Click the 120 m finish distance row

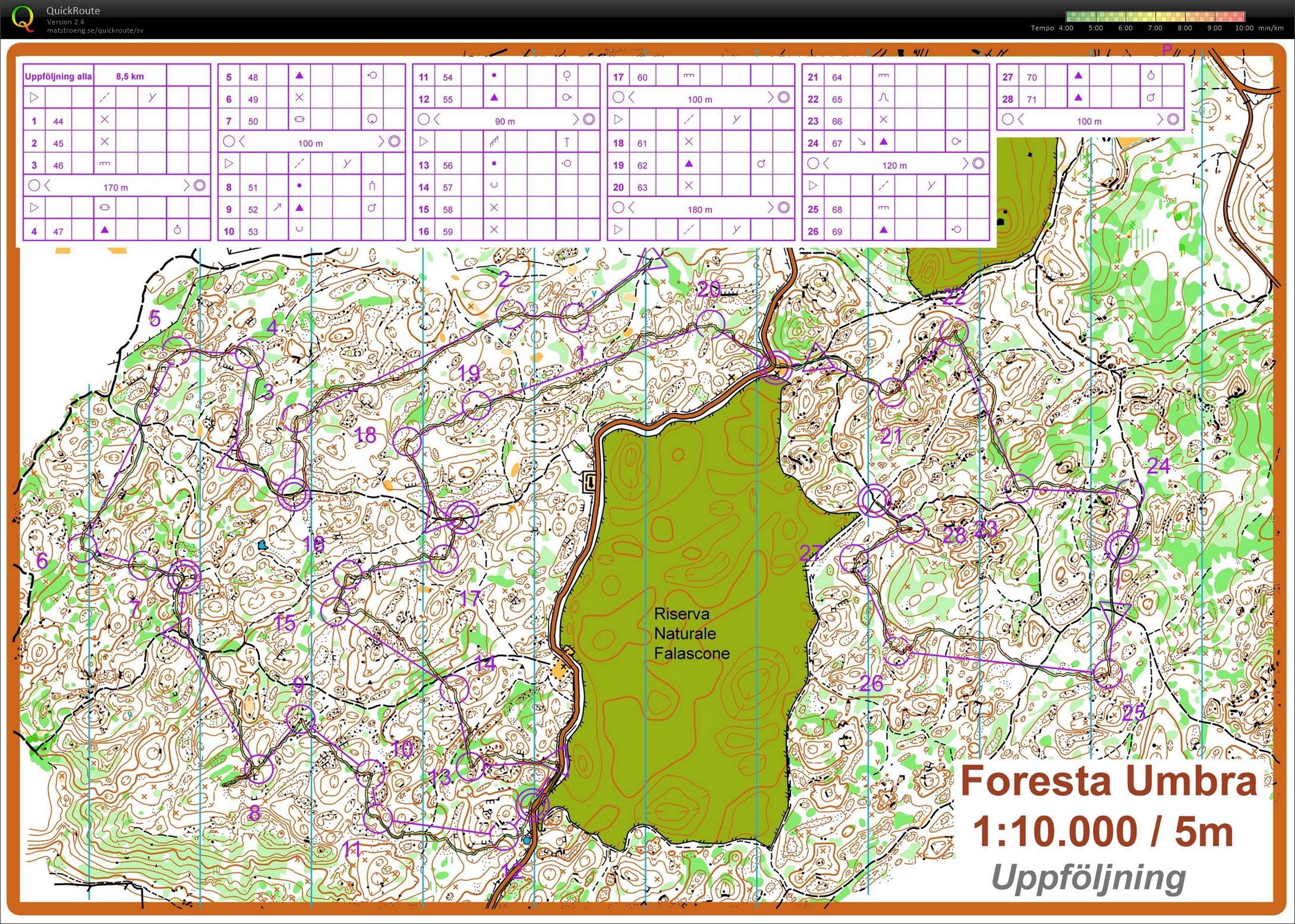coord(895,165)
